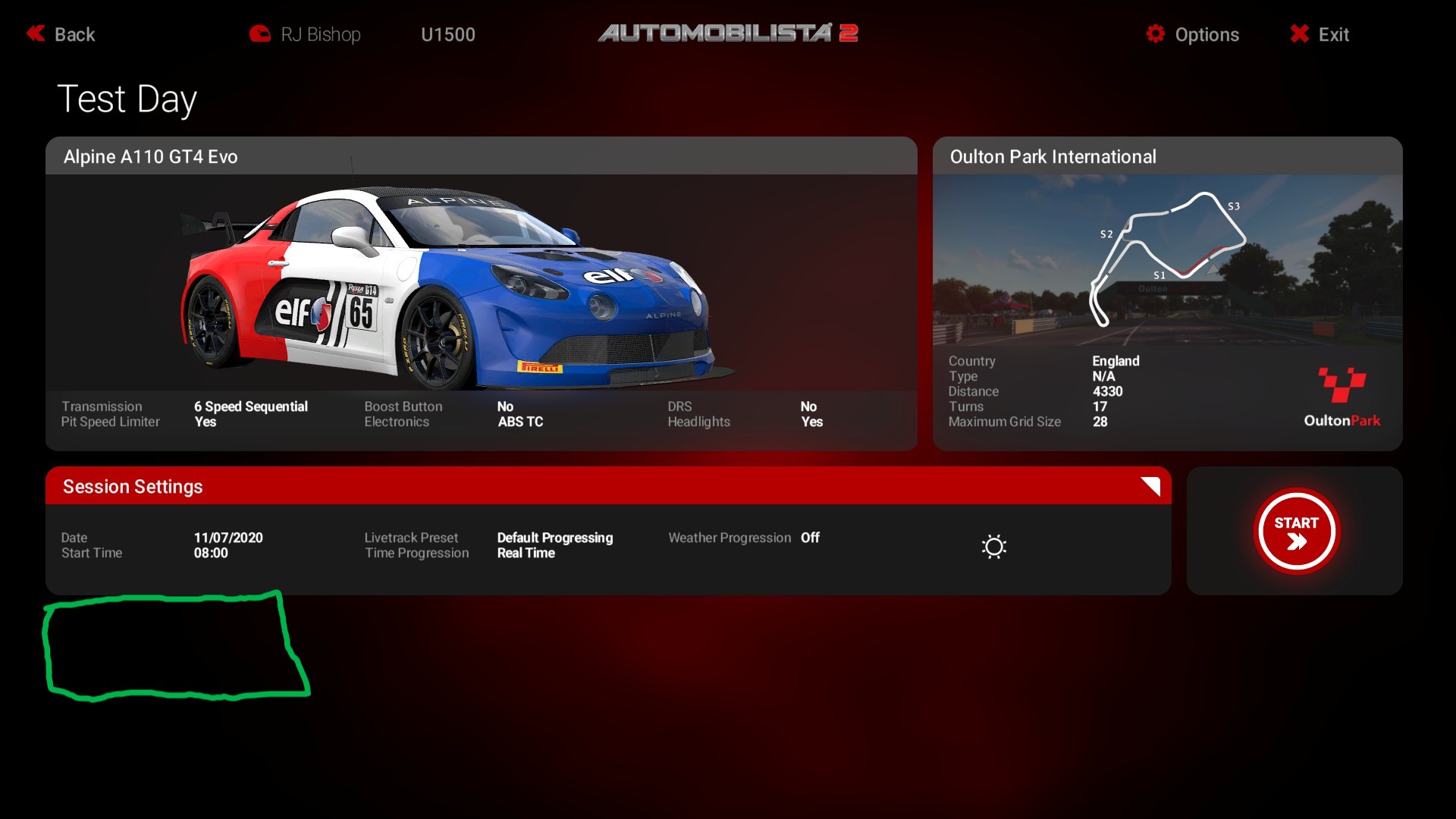Viewport: 1456px width, 819px height.
Task: Click the Turns value 17
Action: pyautogui.click(x=1100, y=406)
